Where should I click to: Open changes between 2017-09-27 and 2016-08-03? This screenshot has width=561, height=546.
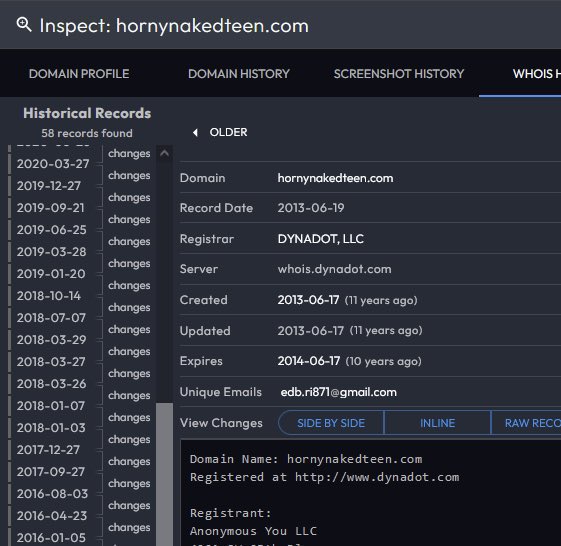point(129,483)
